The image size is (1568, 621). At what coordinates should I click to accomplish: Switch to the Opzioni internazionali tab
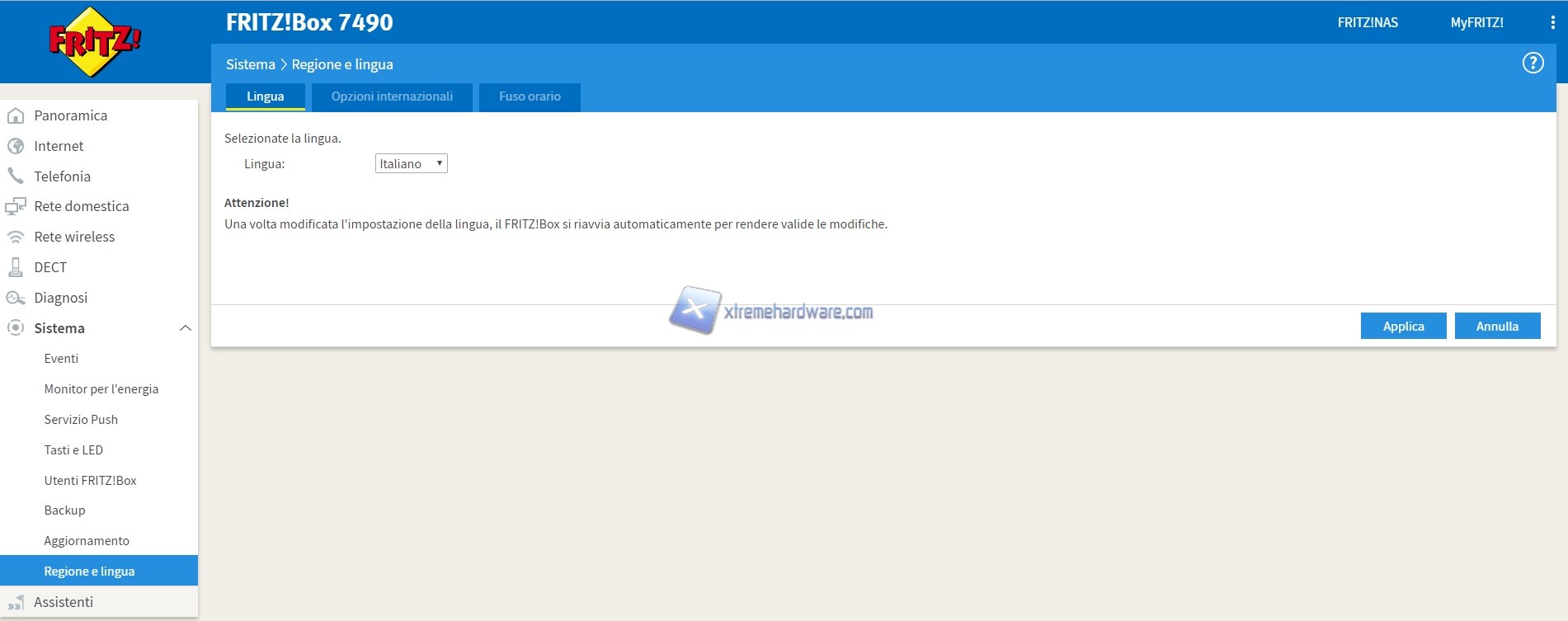coord(392,96)
